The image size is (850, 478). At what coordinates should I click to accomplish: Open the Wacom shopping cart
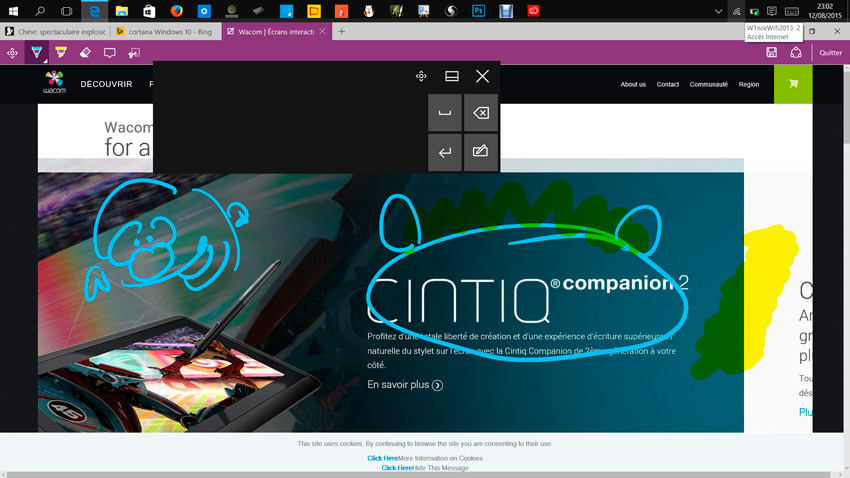click(793, 84)
